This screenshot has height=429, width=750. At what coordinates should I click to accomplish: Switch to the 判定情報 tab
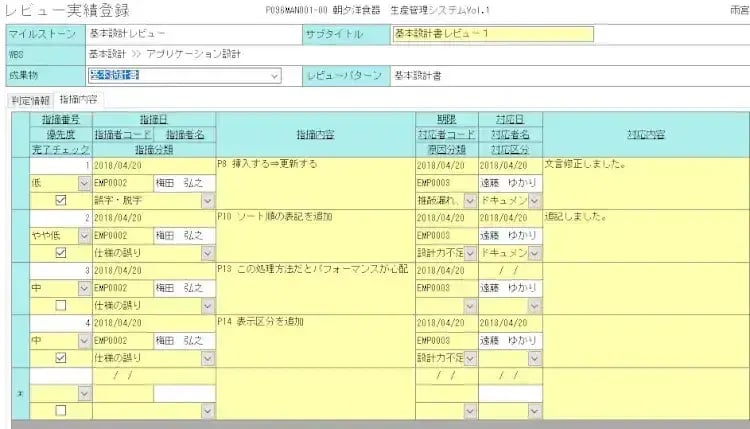[29, 100]
